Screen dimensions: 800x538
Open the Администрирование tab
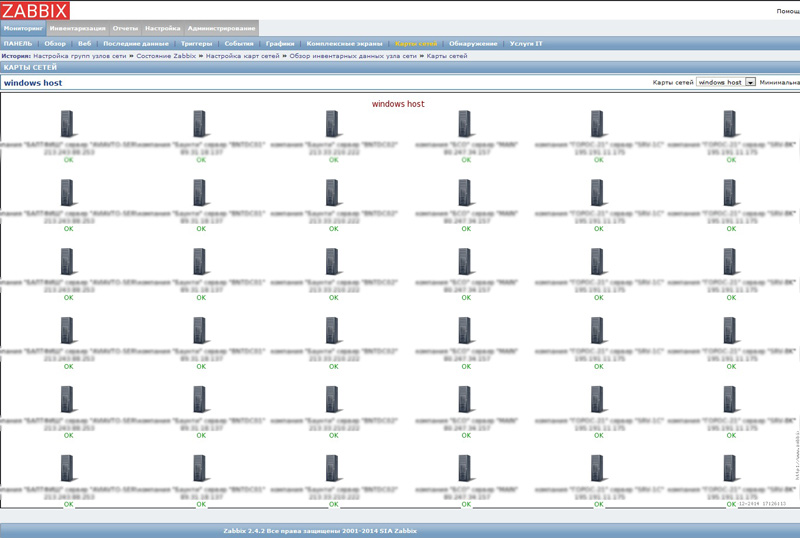[x=221, y=29]
